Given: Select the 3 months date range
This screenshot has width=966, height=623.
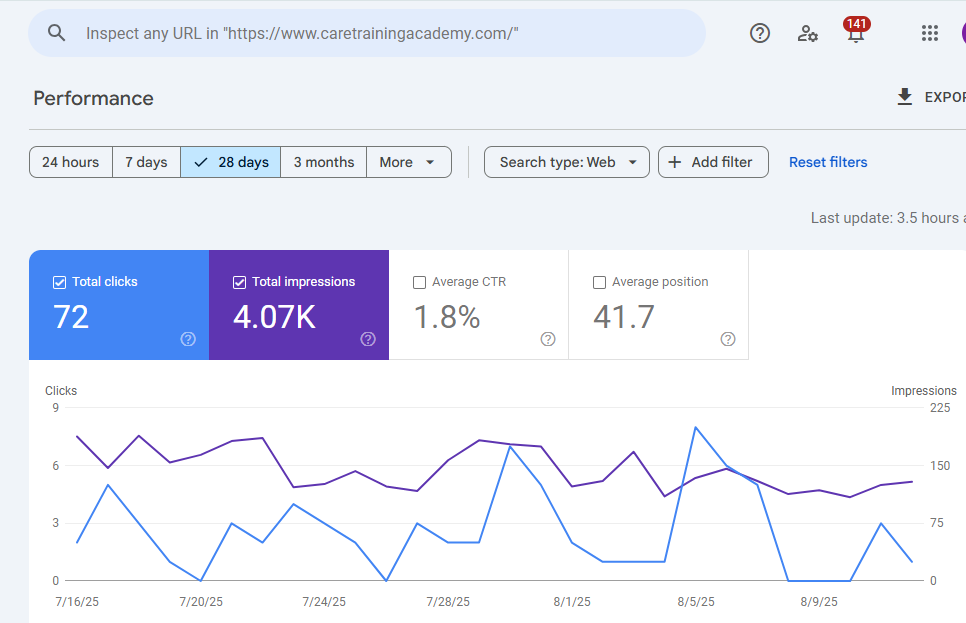Looking at the screenshot, I should [323, 162].
